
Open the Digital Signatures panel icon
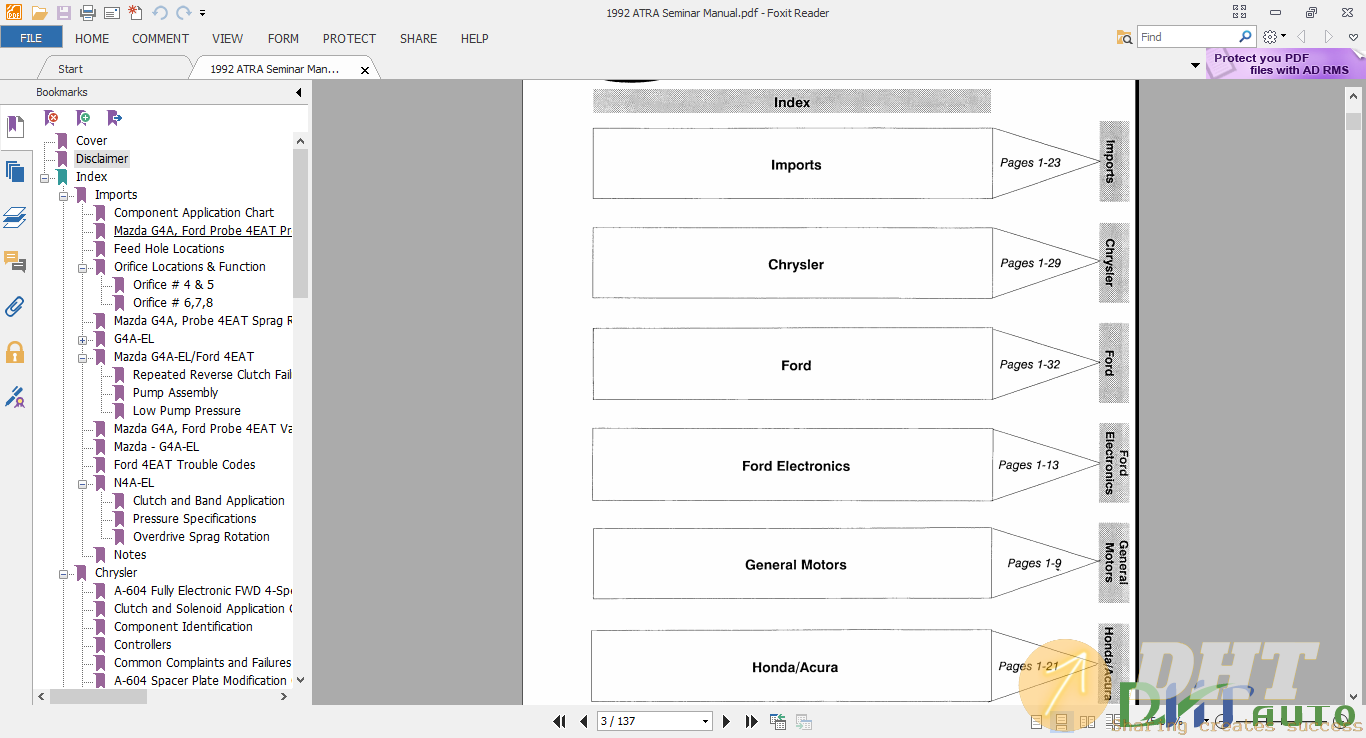[x=15, y=397]
